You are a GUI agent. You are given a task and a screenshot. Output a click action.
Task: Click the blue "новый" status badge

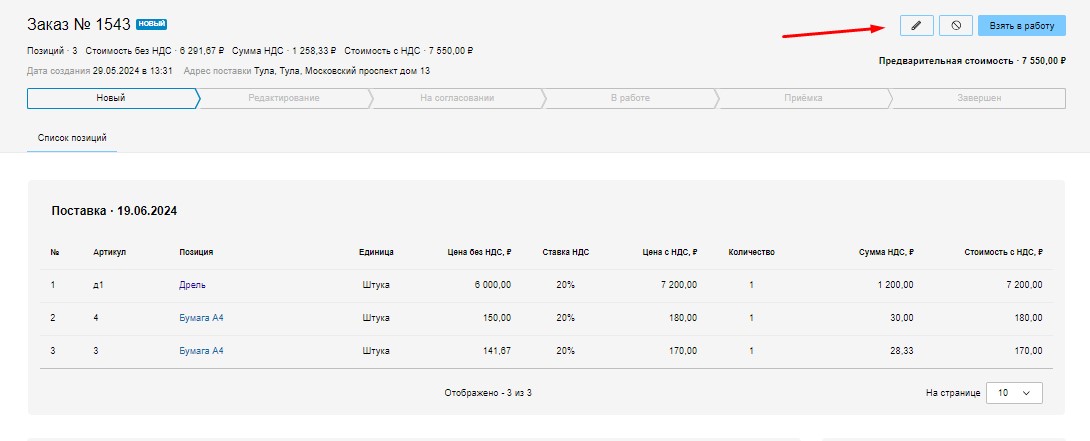coord(151,23)
